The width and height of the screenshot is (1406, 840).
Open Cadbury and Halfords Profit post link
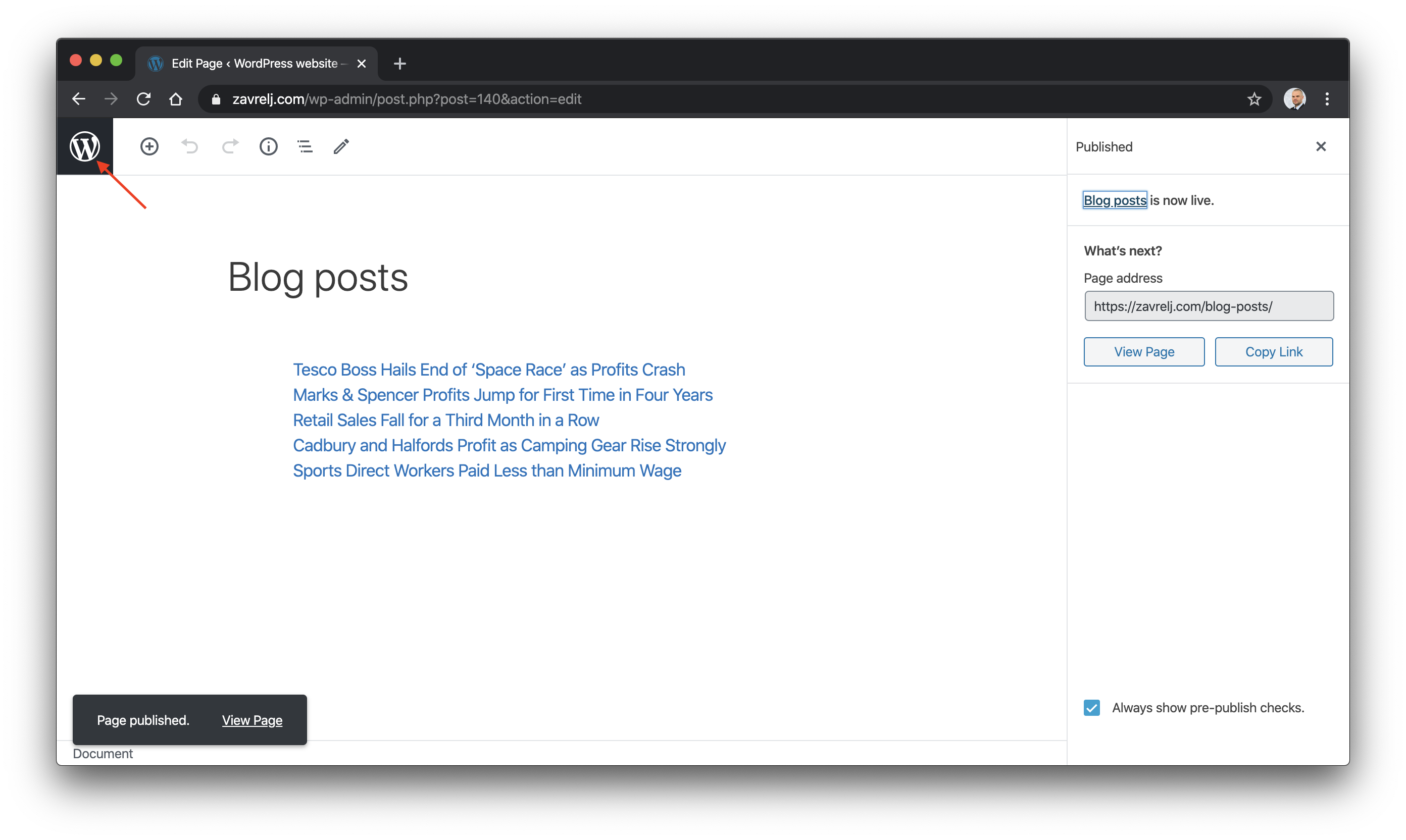509,445
